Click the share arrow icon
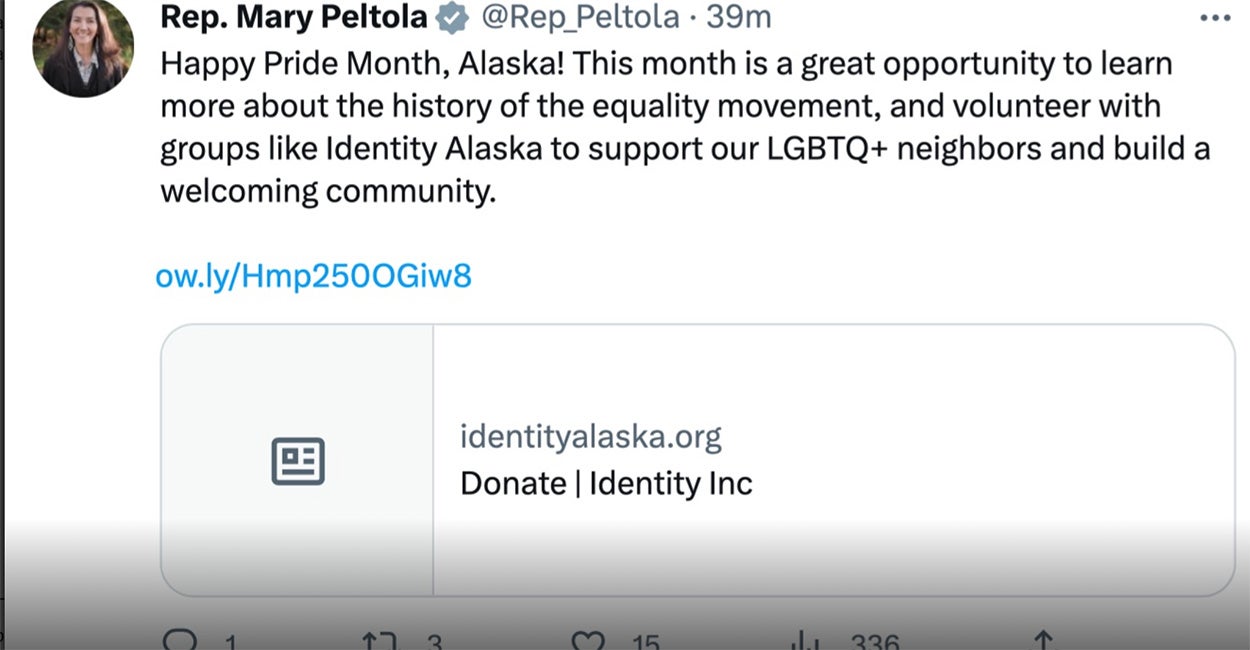Image resolution: width=1250 pixels, height=650 pixels. (x=1043, y=641)
